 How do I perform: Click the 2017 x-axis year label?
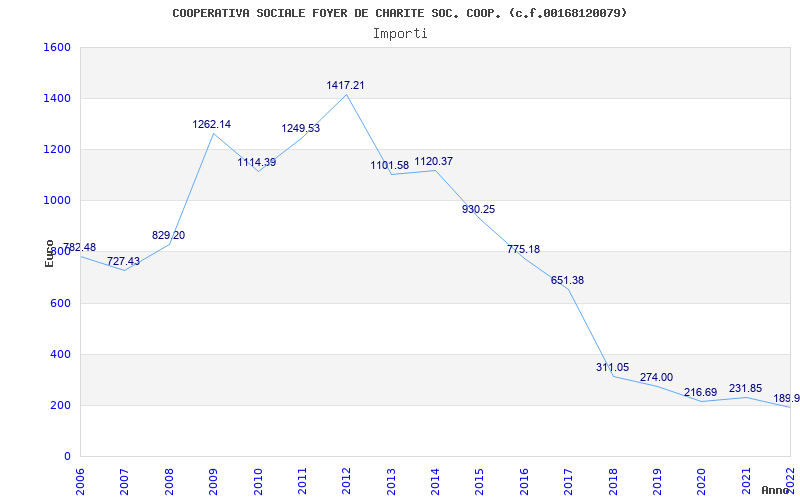coord(568,481)
